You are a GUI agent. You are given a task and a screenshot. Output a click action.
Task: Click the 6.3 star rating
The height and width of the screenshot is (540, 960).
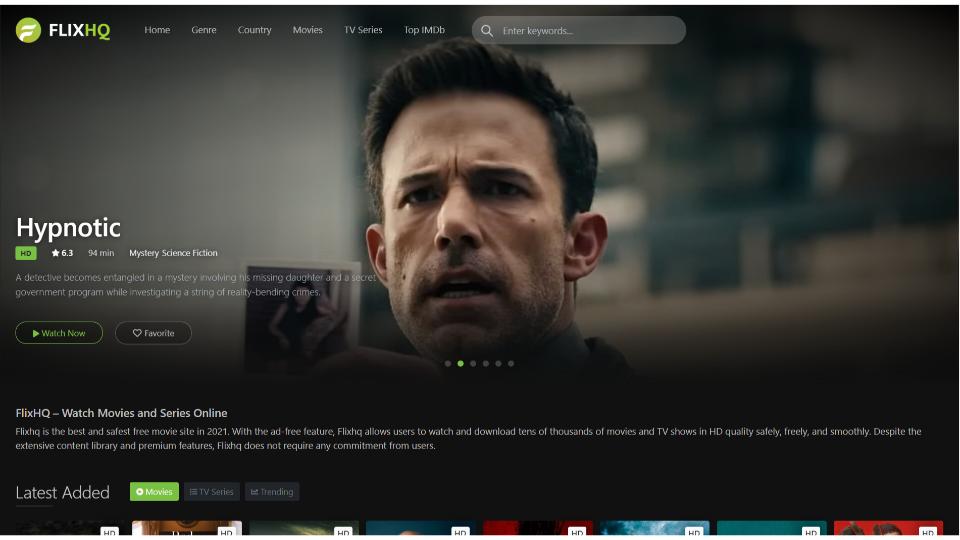click(62, 253)
